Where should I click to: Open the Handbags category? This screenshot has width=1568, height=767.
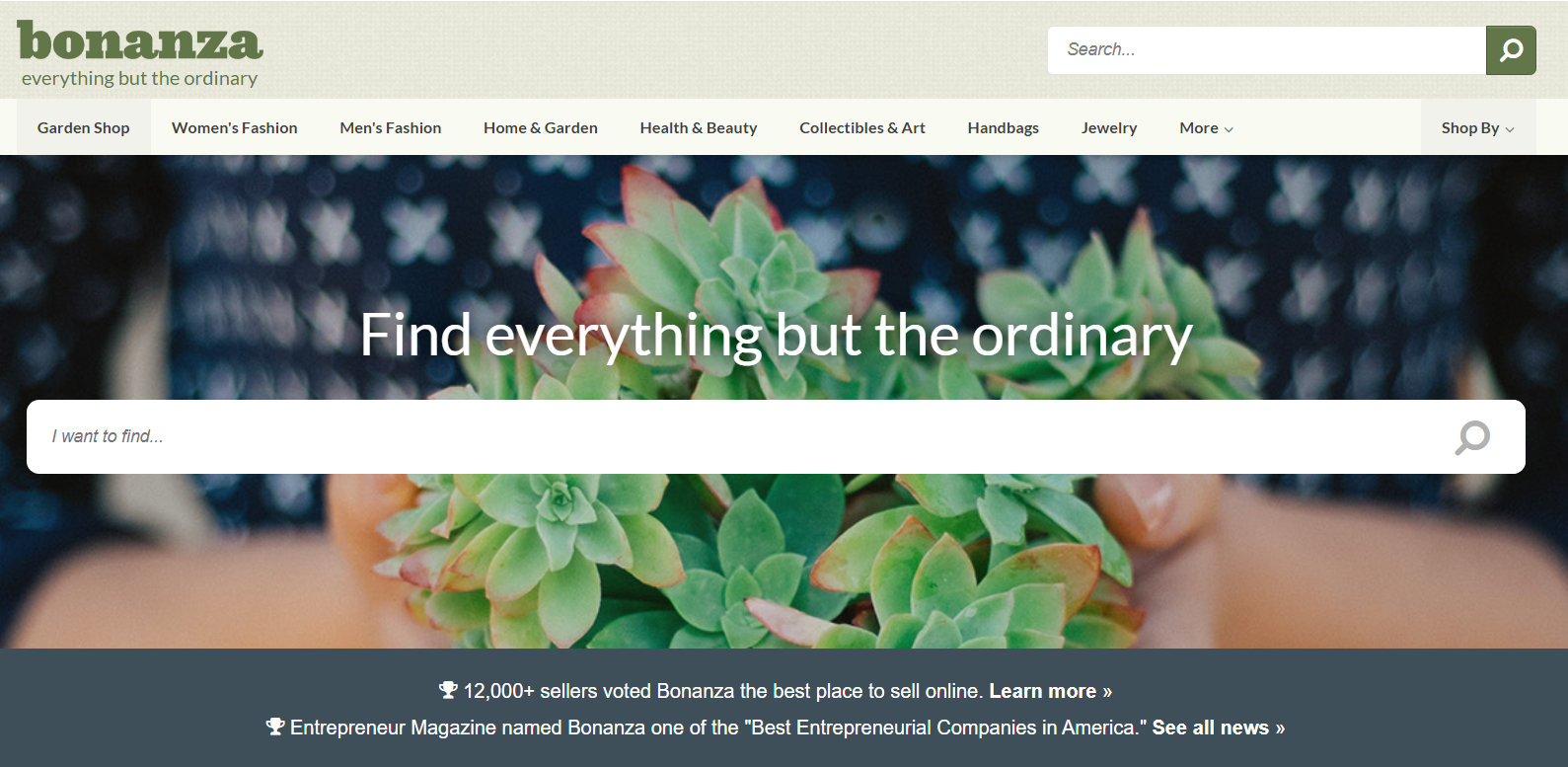point(1003,127)
